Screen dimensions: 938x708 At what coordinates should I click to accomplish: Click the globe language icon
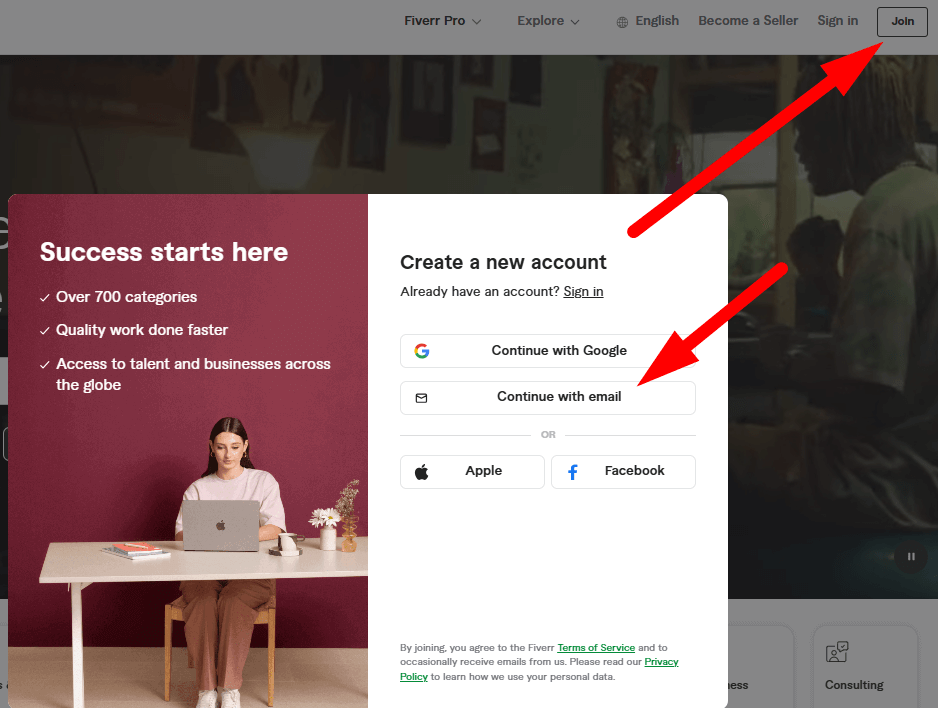click(622, 22)
